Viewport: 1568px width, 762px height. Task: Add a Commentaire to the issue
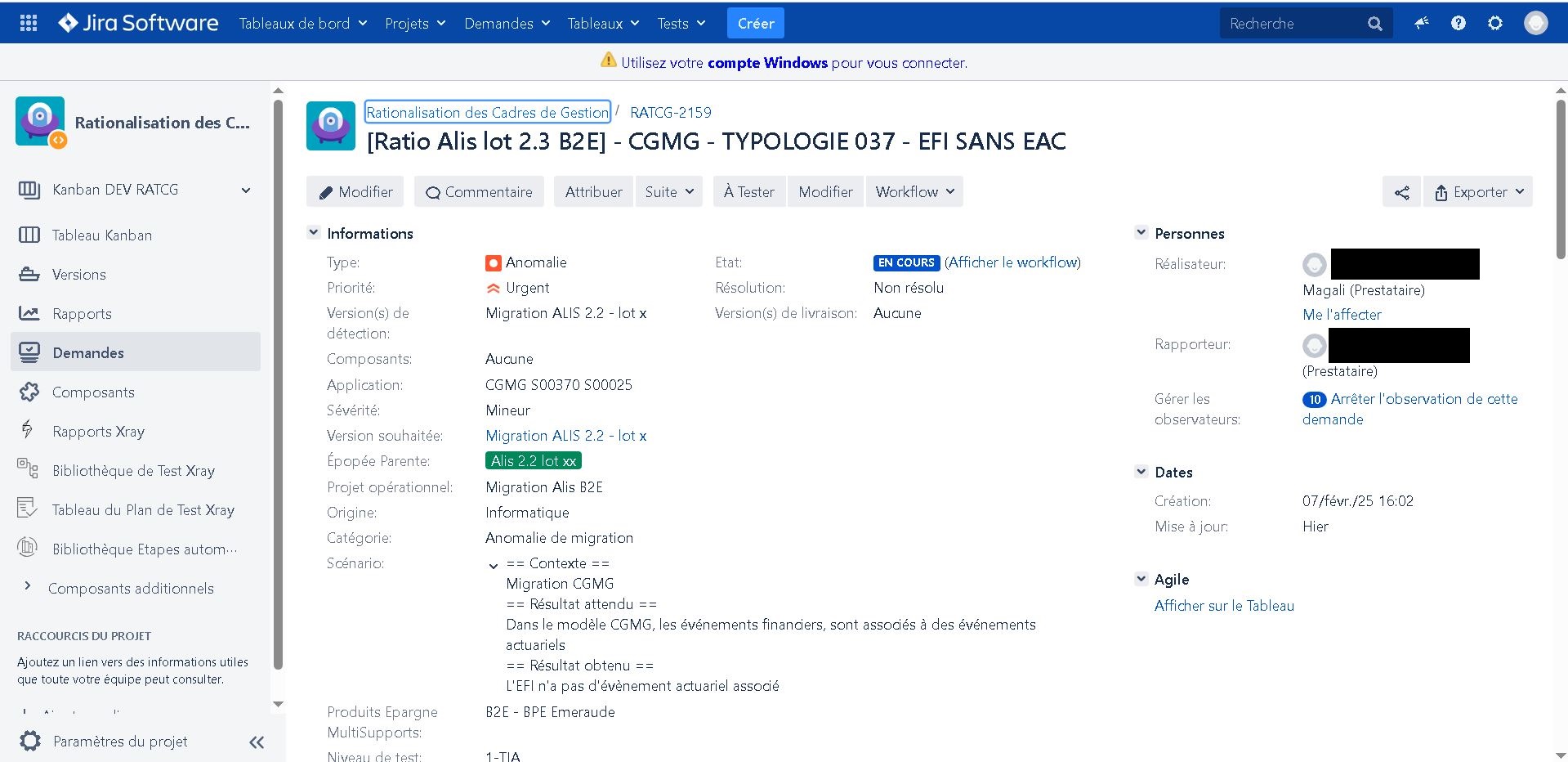[479, 192]
